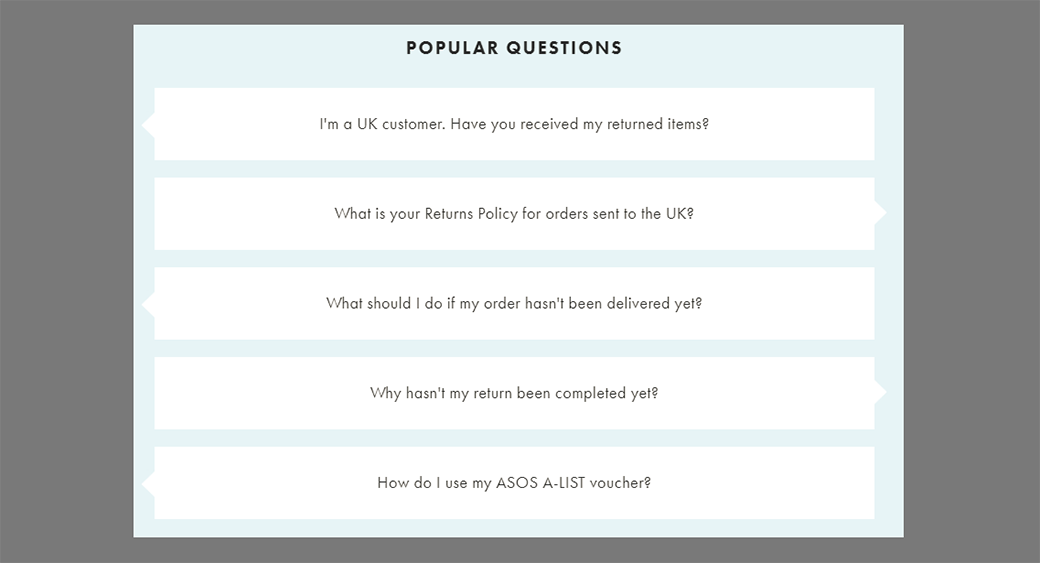The width and height of the screenshot is (1040, 563).
Task: Click the words "I'm a UK customer"
Action: click(382, 125)
